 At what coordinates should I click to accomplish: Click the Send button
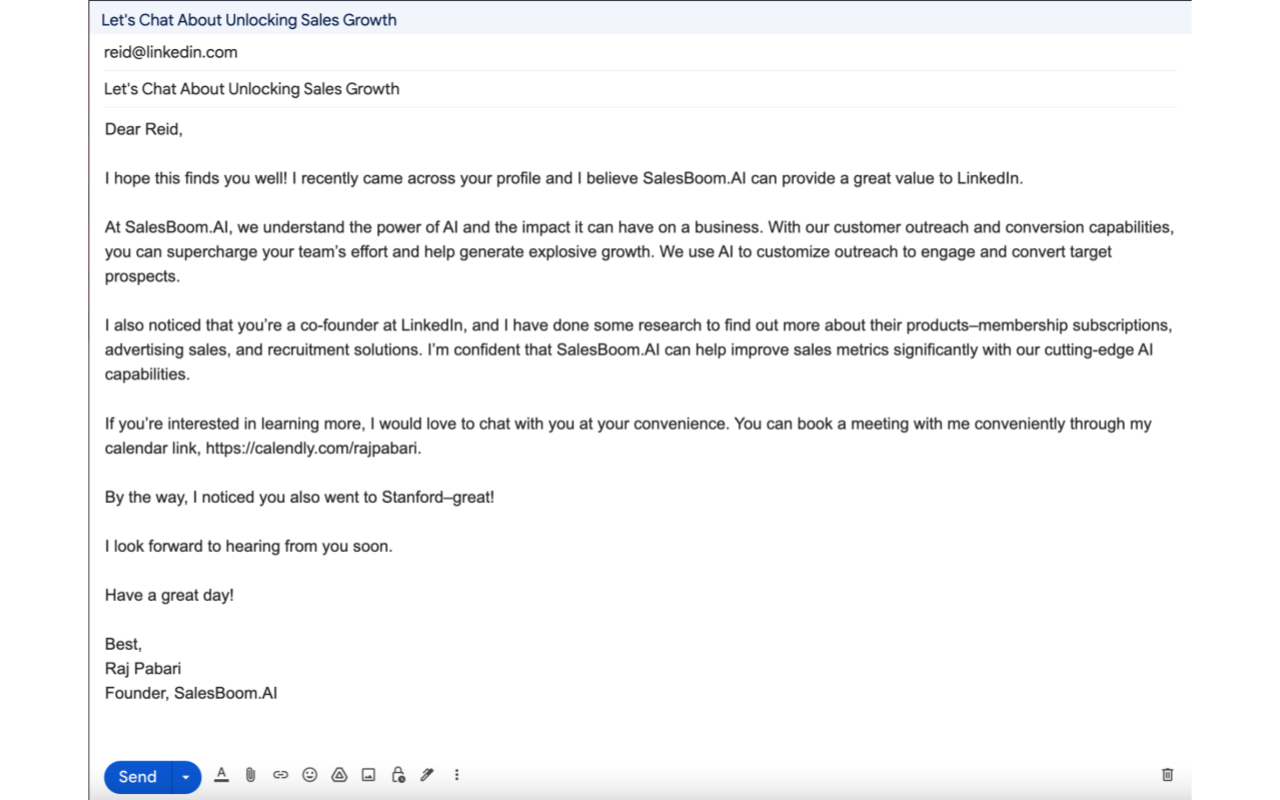tap(137, 777)
